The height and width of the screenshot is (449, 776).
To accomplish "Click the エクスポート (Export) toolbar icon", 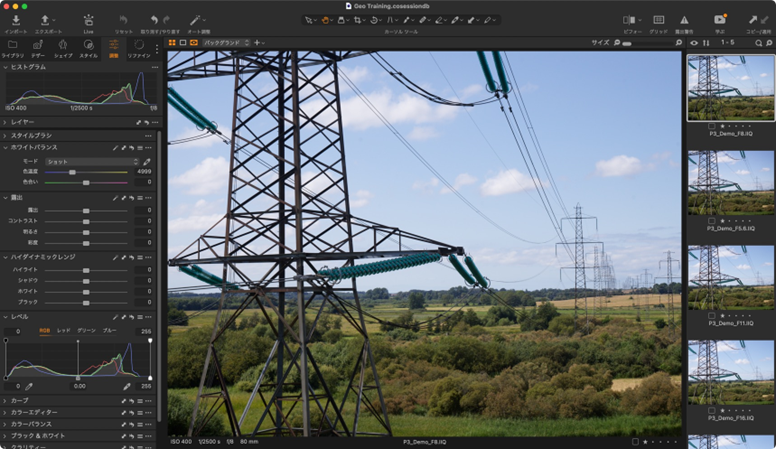I will pyautogui.click(x=45, y=20).
